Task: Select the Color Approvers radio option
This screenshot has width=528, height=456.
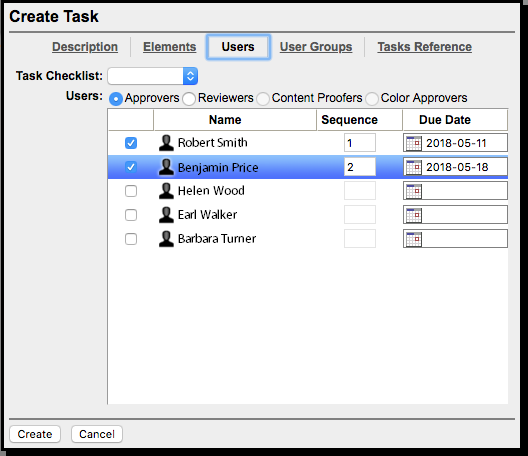Action: pos(372,99)
